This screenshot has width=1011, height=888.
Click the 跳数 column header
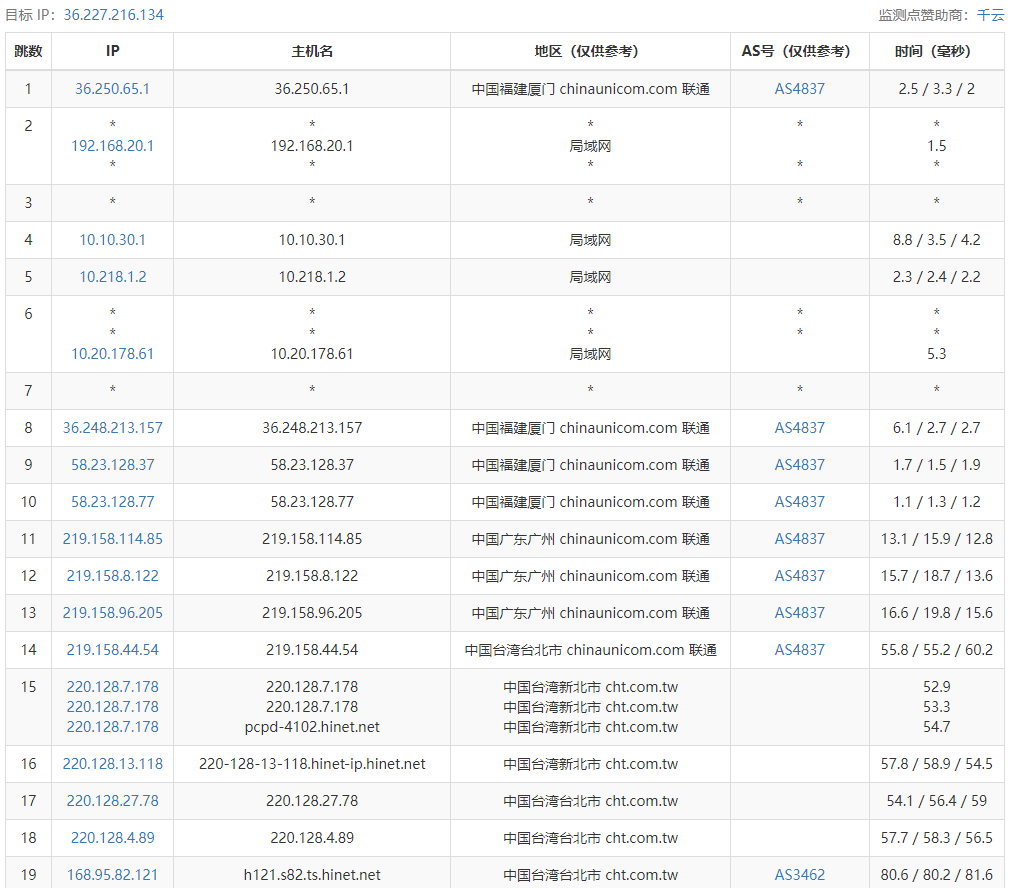(x=28, y=51)
